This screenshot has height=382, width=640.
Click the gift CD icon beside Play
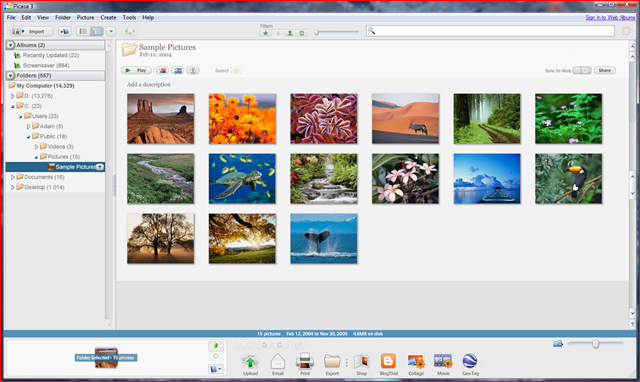[x=193, y=71]
